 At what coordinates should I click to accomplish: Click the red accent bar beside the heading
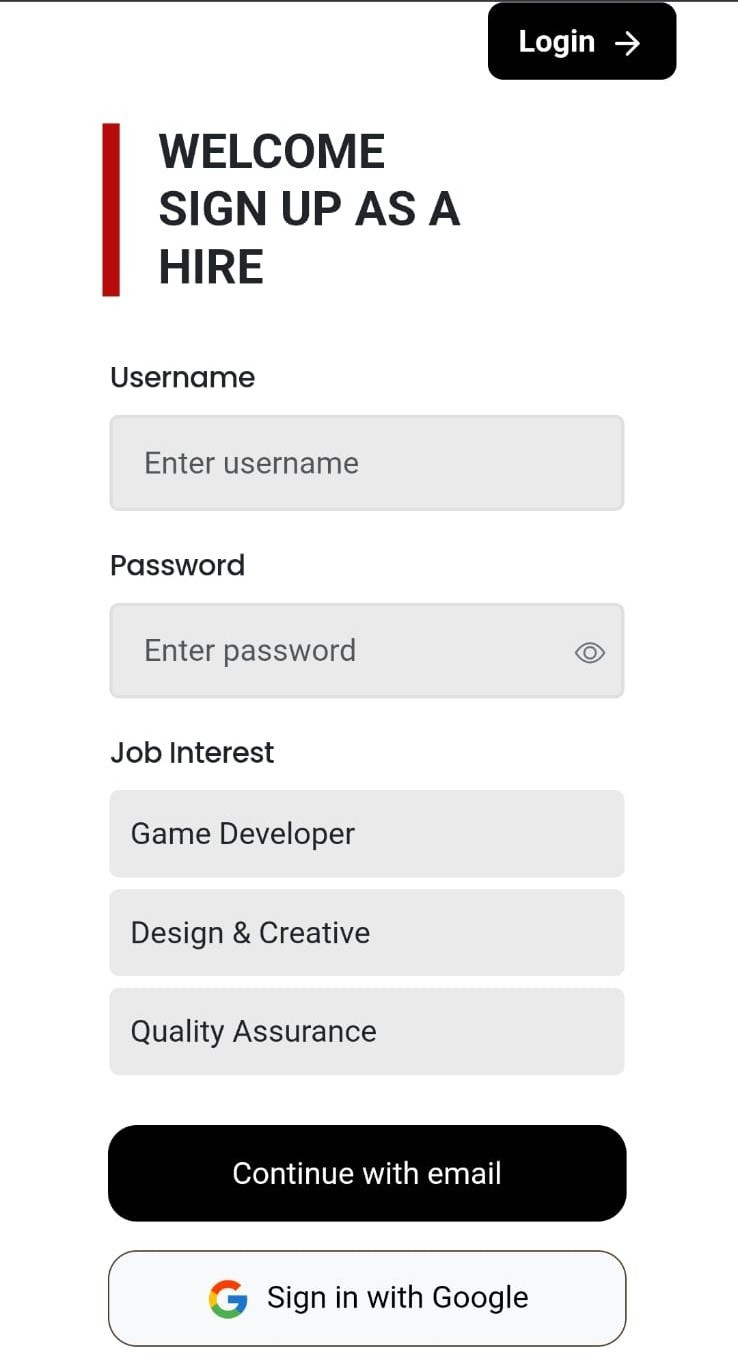[111, 210]
